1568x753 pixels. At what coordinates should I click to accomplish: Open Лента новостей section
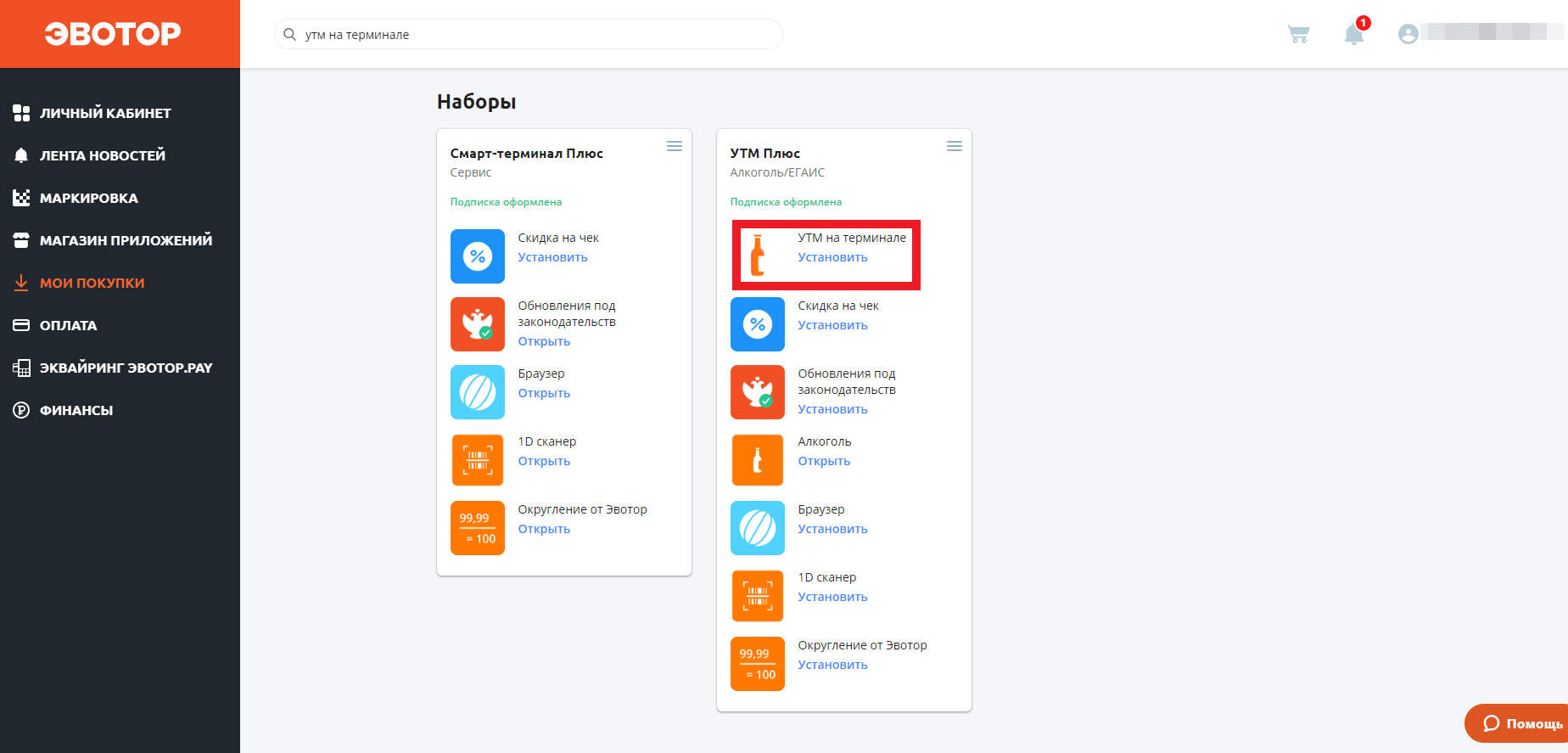pos(103,155)
